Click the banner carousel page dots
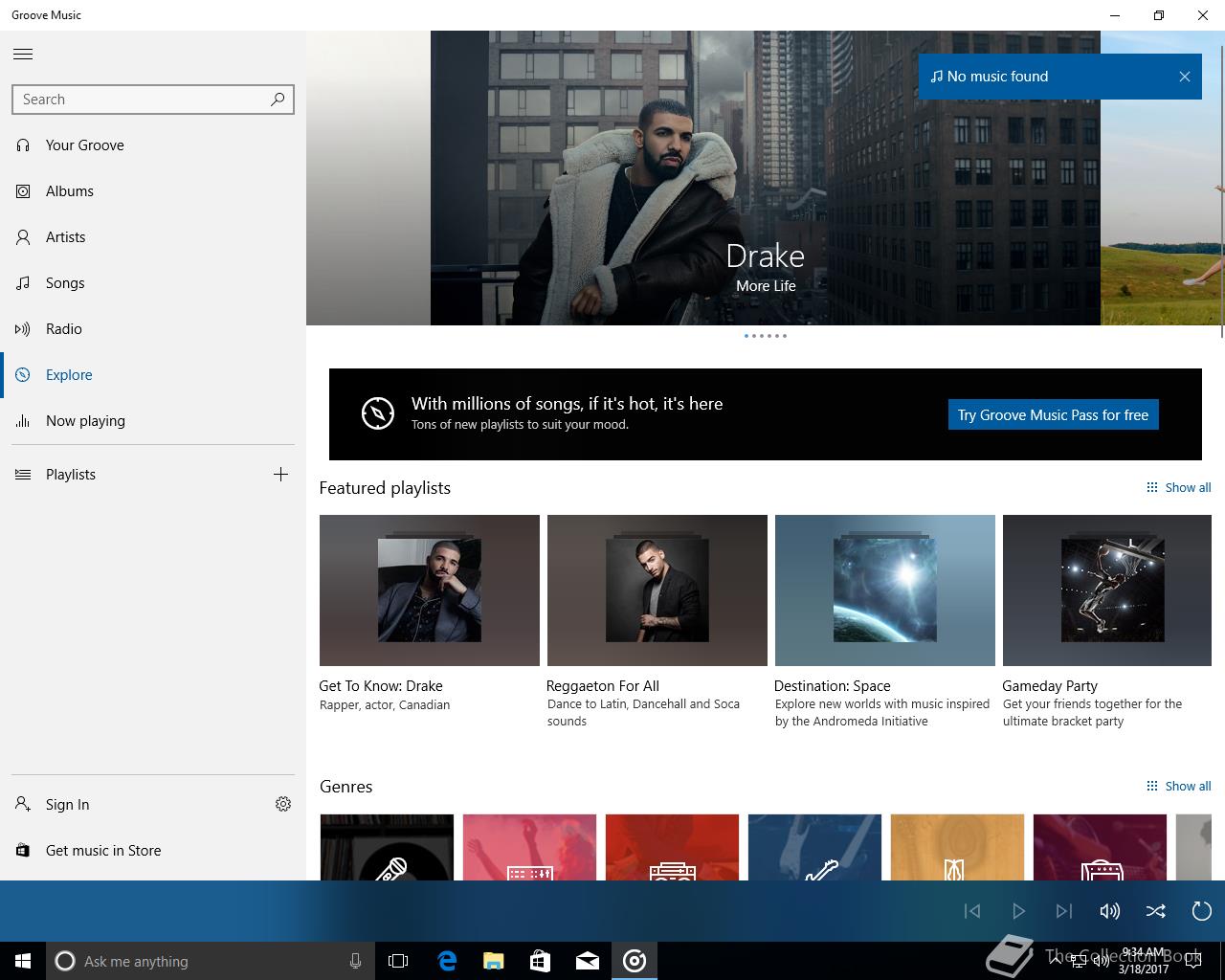Screen dimensions: 1225x980 [x=766, y=336]
